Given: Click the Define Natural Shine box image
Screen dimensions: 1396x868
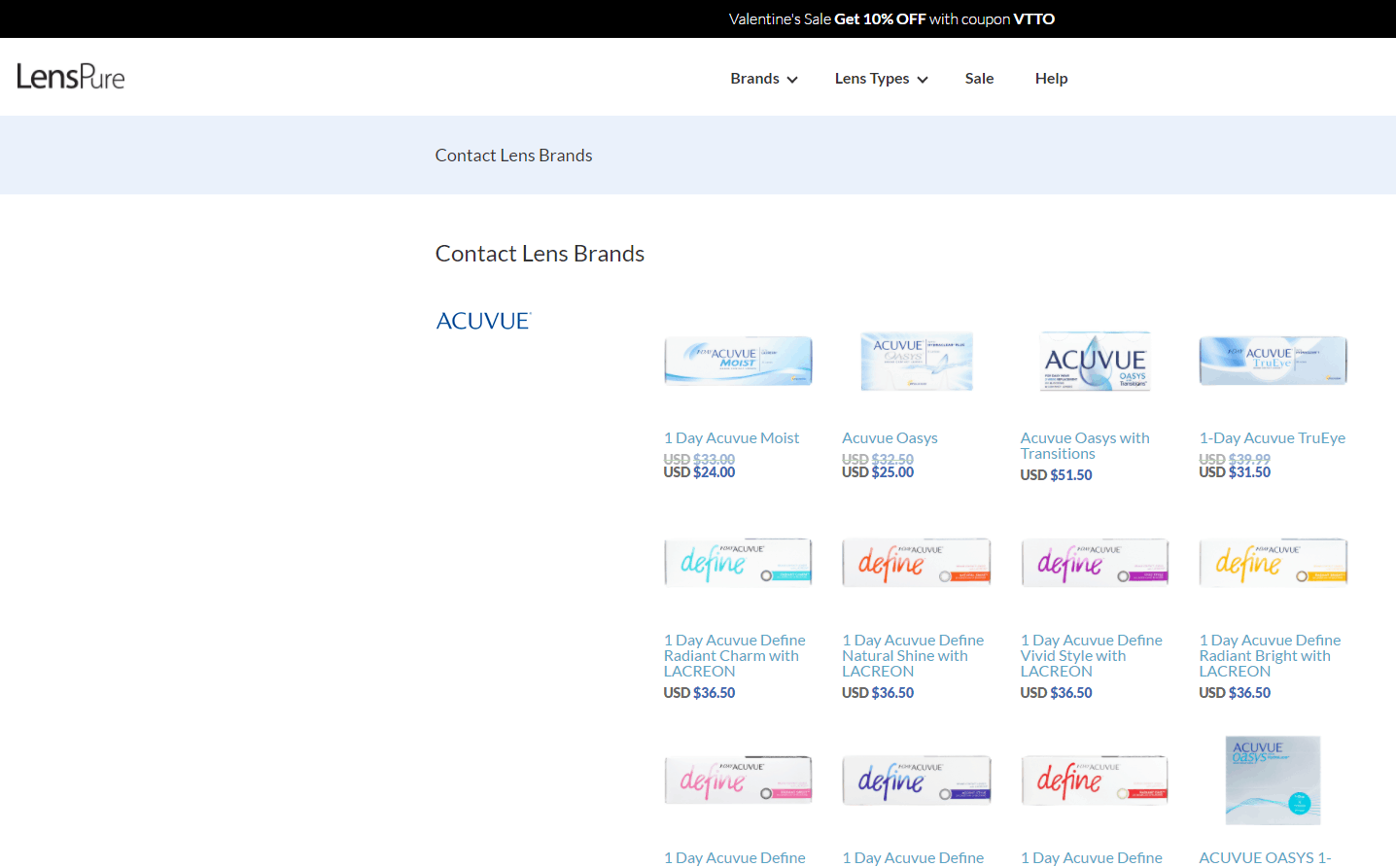Looking at the screenshot, I should pos(917,563).
